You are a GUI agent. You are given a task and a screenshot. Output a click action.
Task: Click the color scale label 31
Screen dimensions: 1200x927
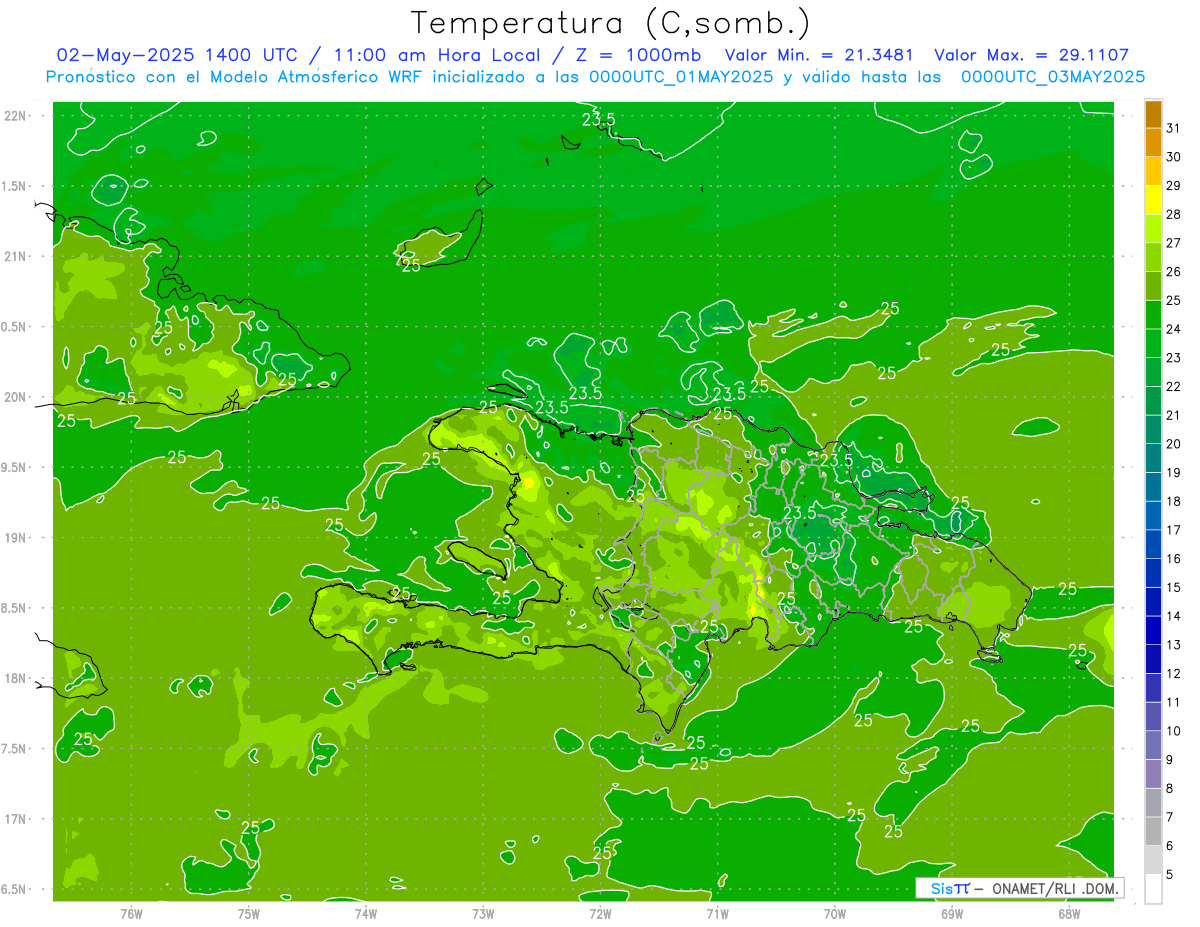point(1174,128)
